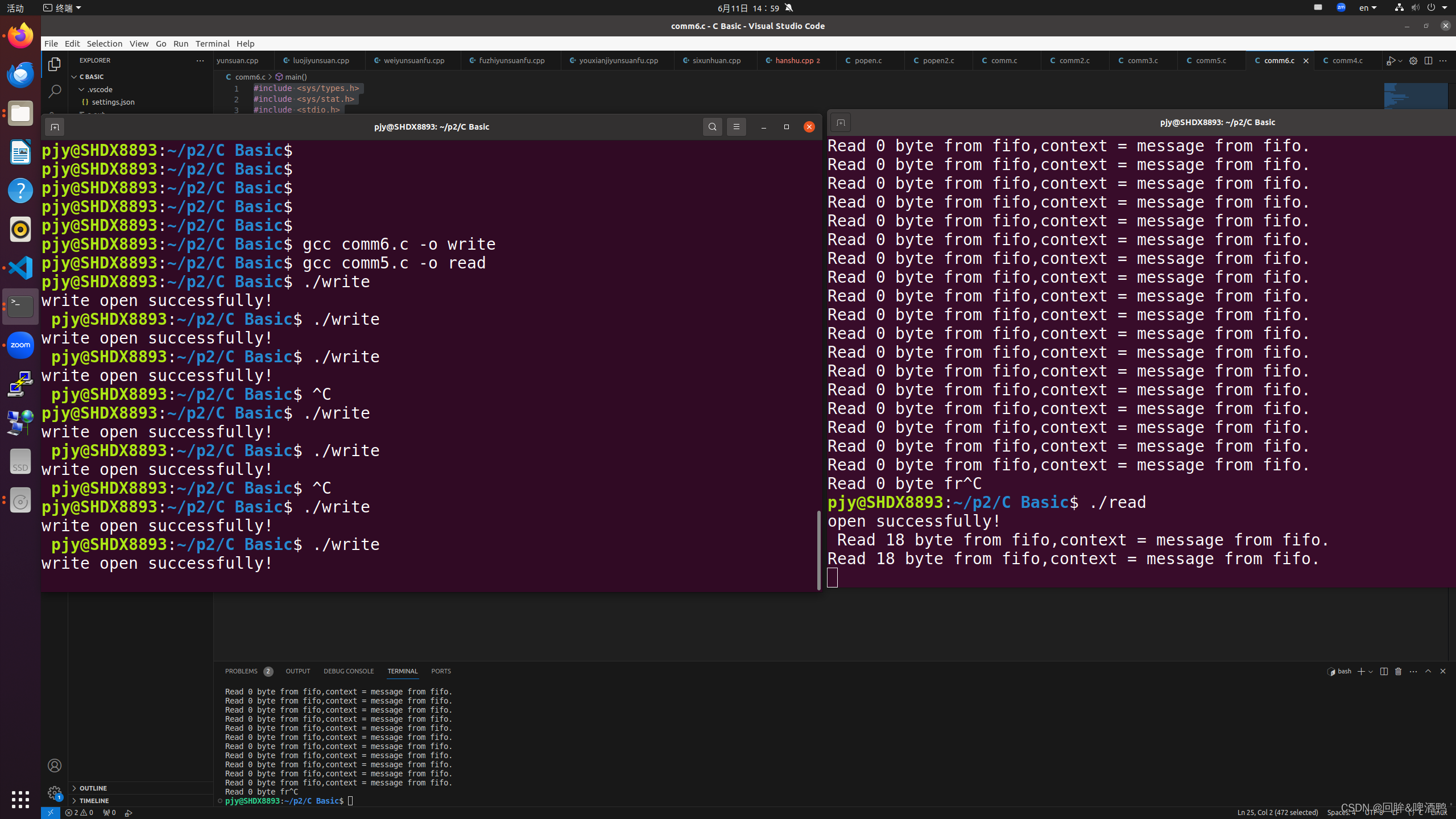Open Explorer views and more actions ellipsis
Viewport: 1456px width, 819px height.
200,60
